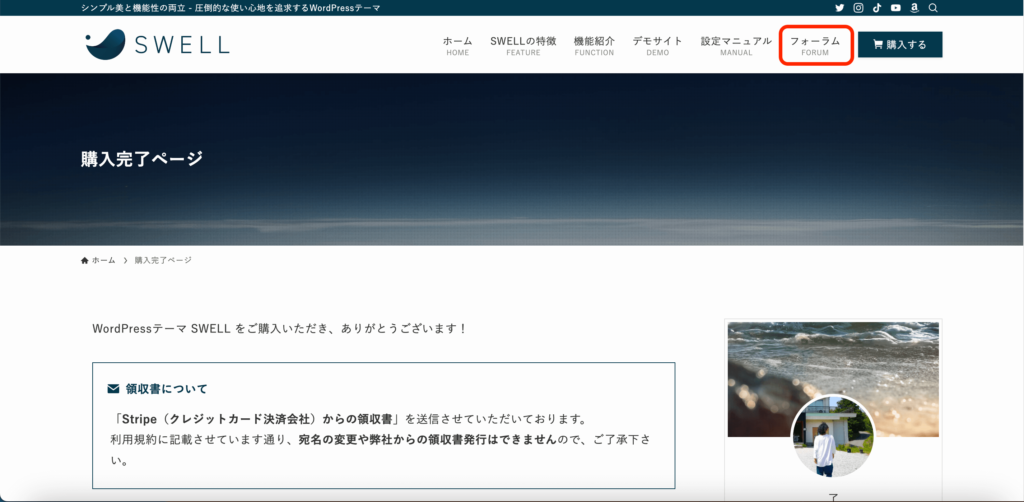Click the 領収書について heading
1024x502 pixels.
click(167, 389)
